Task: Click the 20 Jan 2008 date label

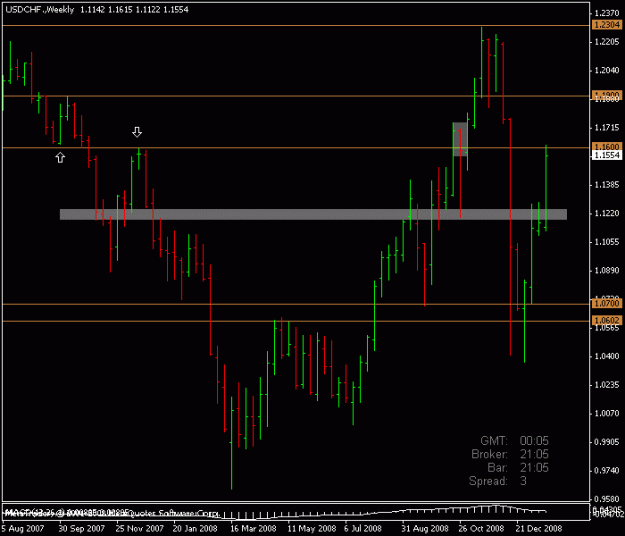Action: click(195, 529)
